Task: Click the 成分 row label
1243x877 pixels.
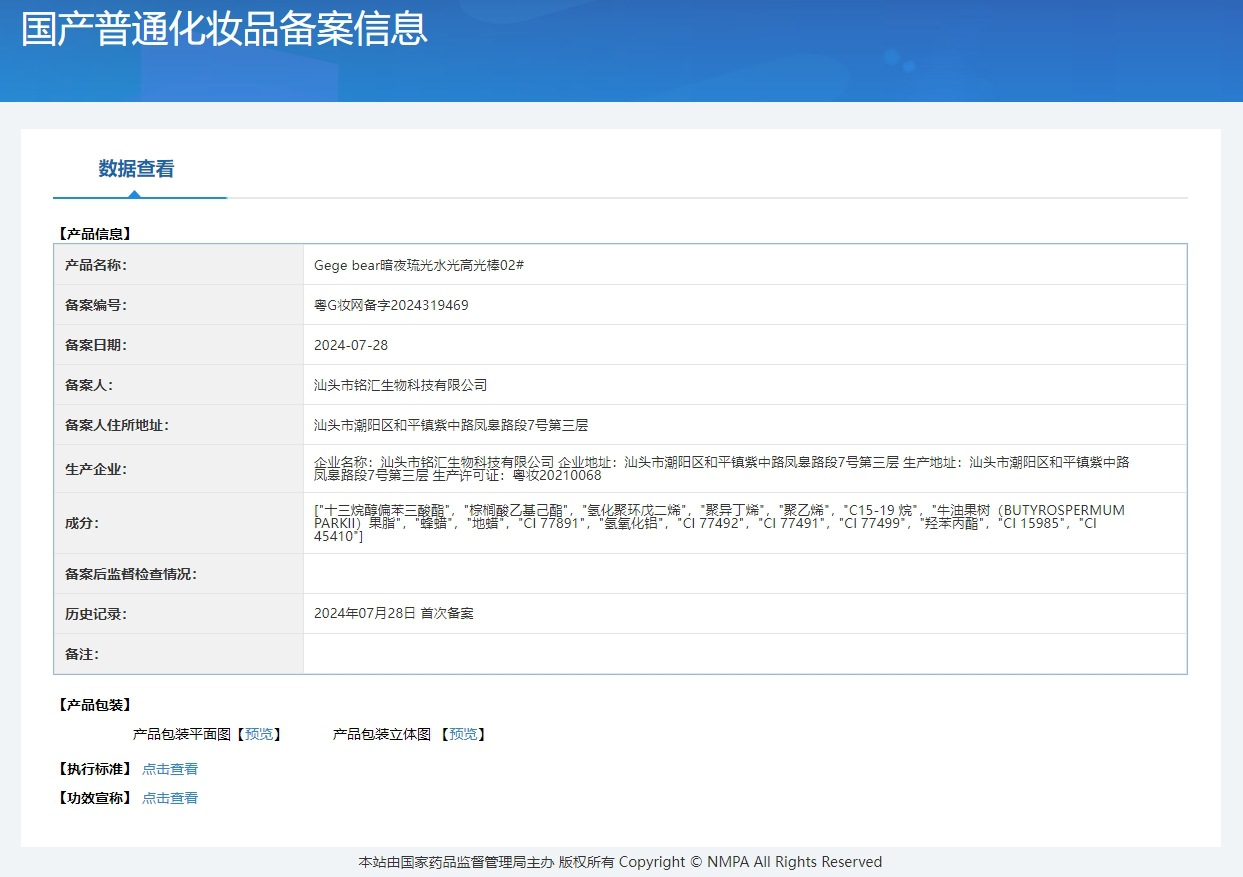Action: point(82,523)
